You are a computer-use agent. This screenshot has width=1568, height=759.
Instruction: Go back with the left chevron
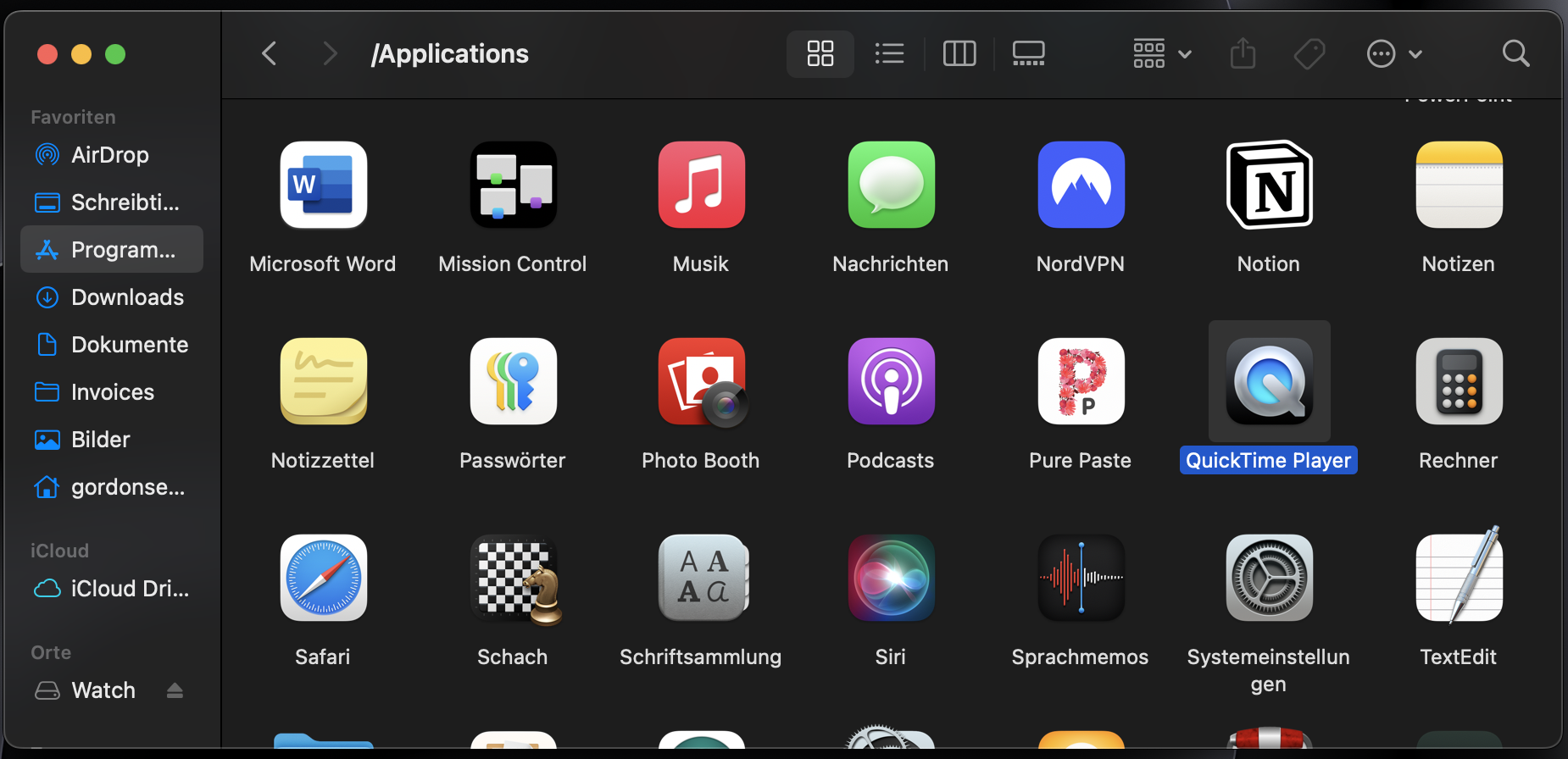(x=269, y=54)
